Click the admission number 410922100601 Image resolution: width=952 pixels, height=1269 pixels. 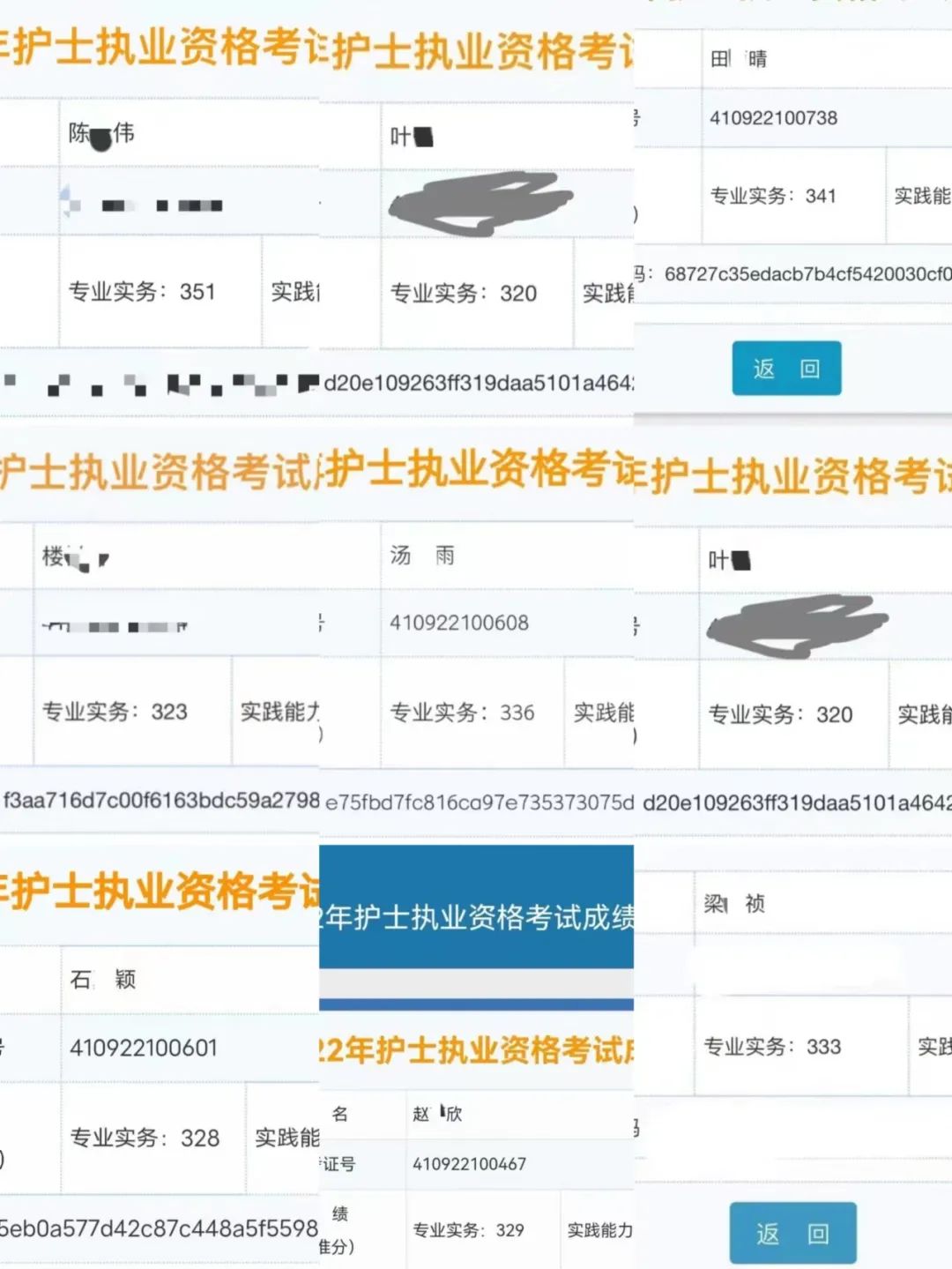click(x=143, y=1048)
